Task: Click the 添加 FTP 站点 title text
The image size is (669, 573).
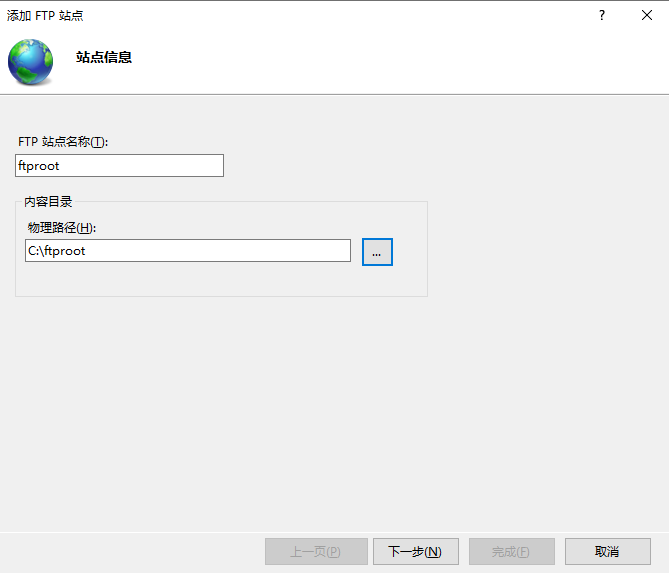Action: [45, 15]
